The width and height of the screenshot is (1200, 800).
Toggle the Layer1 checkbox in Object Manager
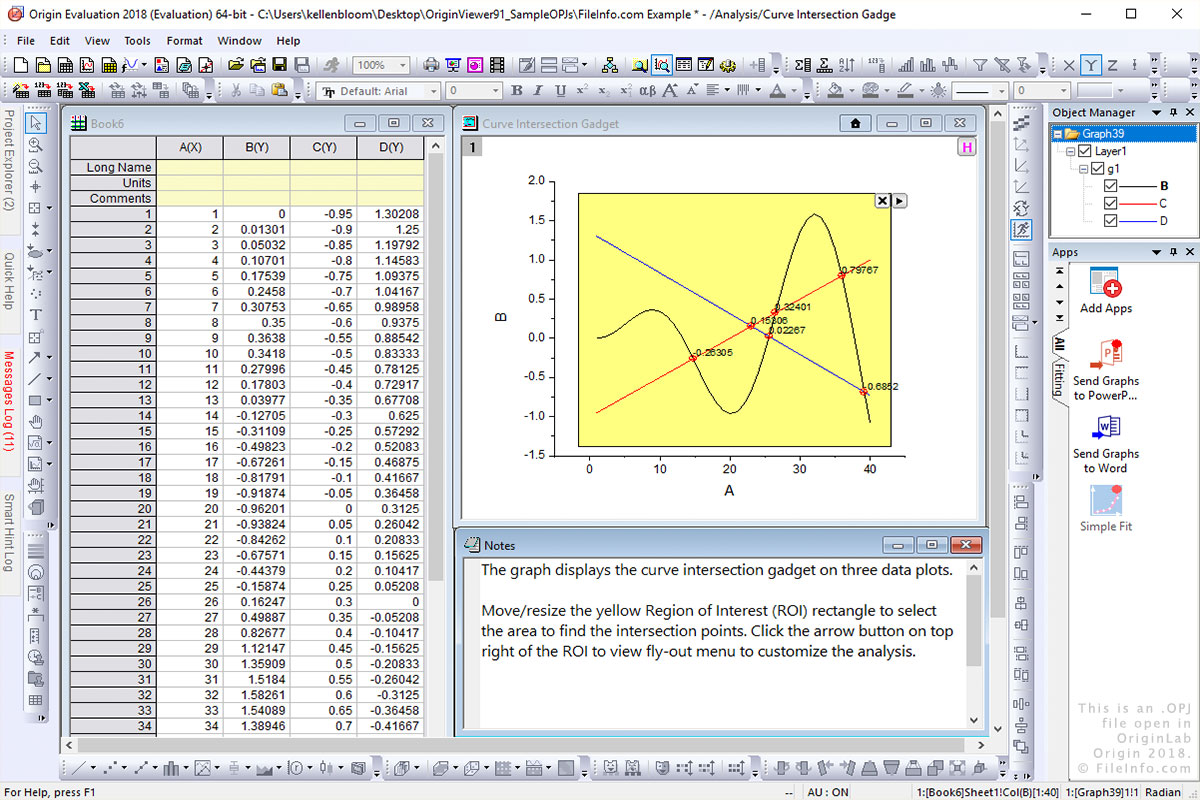click(1085, 152)
